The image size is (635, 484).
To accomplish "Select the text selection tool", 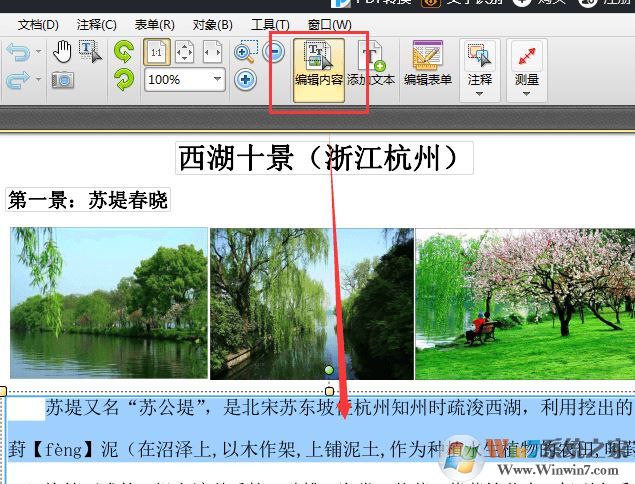I will coord(90,51).
